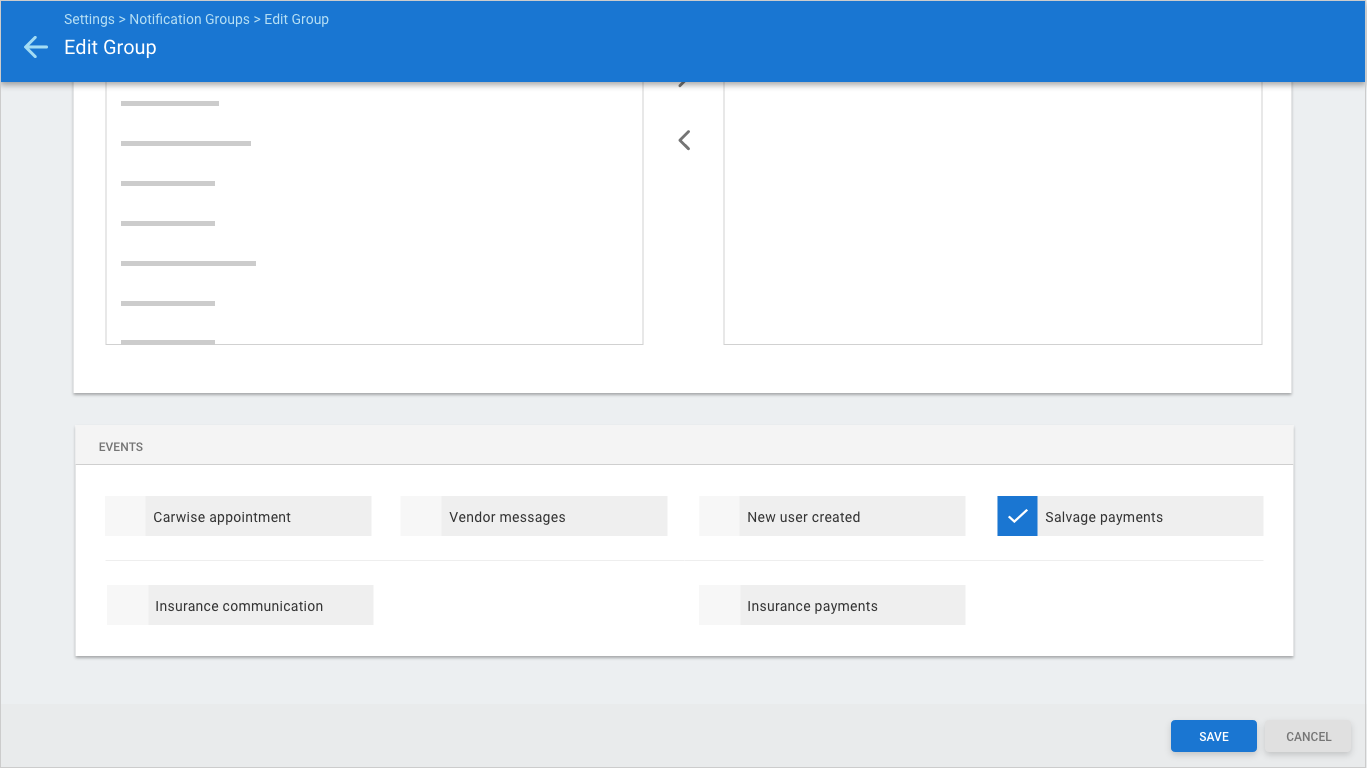Image resolution: width=1367 pixels, height=768 pixels.
Task: Pick the longest placeholder item in left list
Action: click(188, 264)
